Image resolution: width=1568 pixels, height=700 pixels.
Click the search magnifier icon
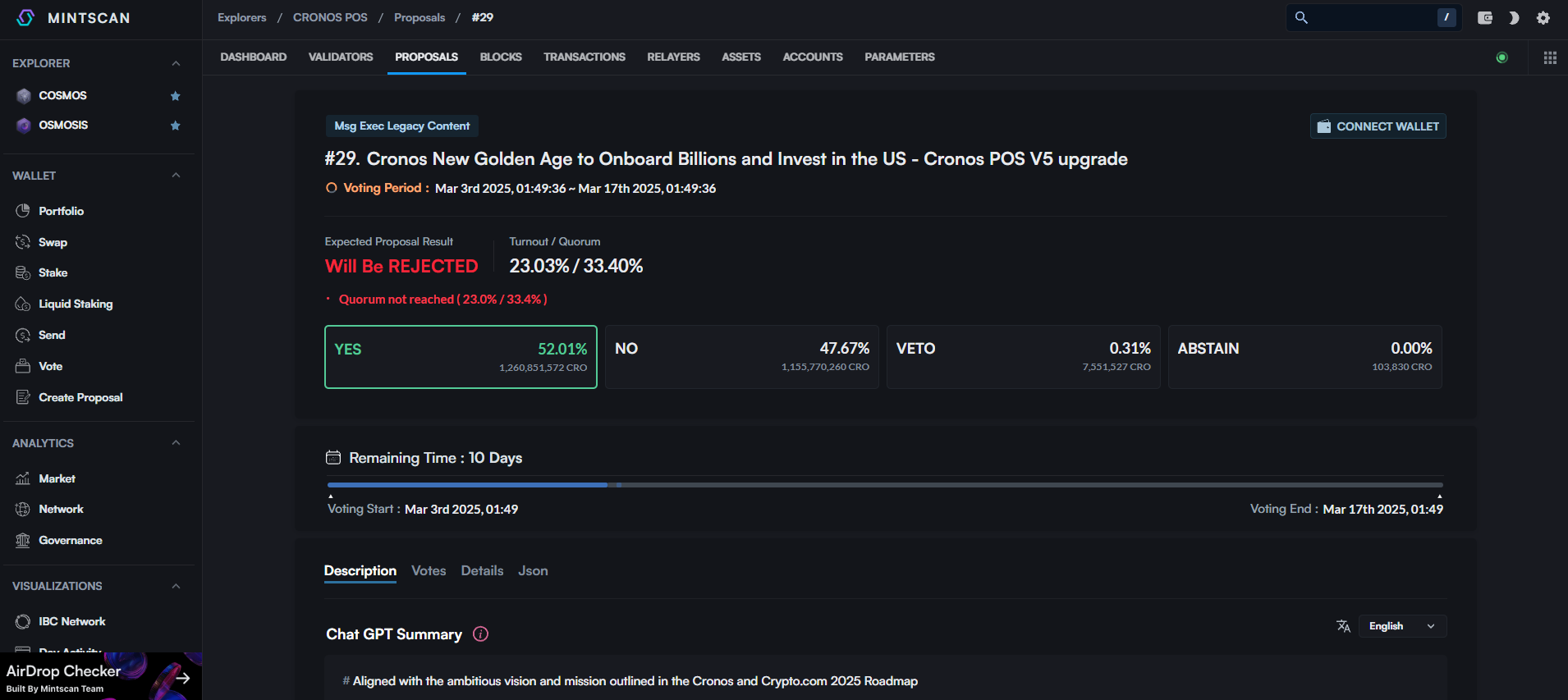[1301, 17]
